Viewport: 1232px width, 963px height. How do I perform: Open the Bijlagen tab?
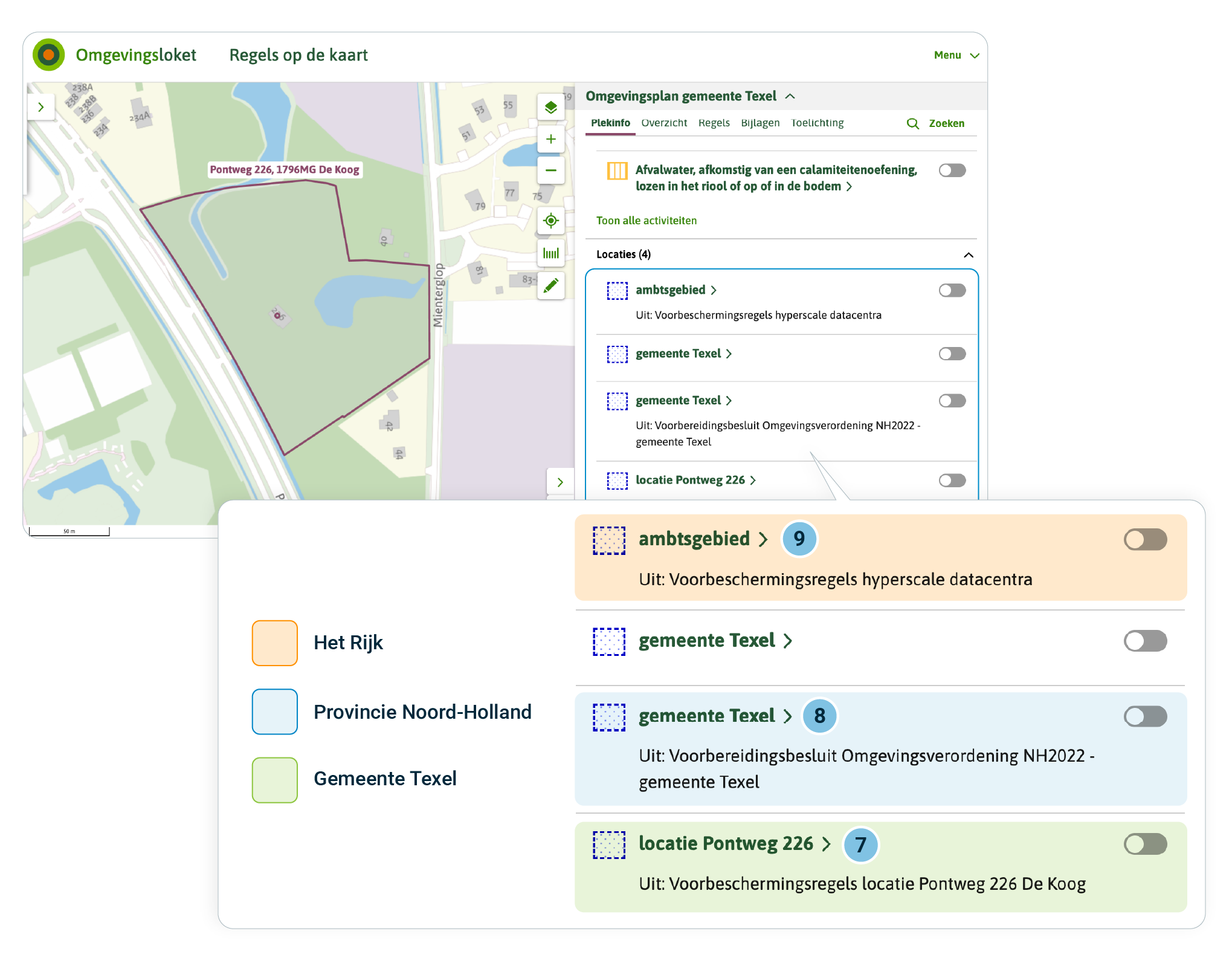[760, 123]
